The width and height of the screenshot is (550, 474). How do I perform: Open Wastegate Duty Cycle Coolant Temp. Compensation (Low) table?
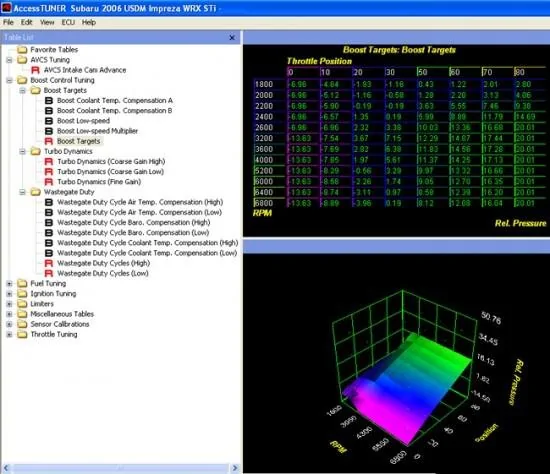[147, 253]
